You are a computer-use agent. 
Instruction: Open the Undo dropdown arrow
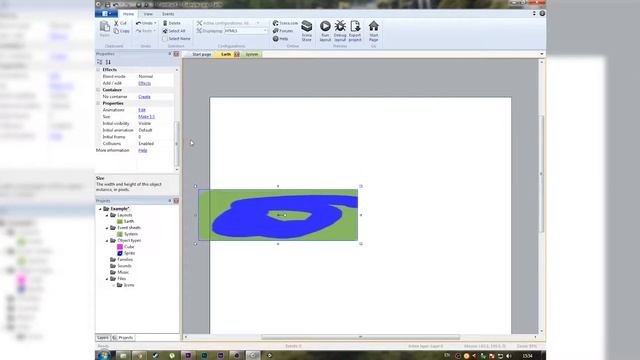155,23
